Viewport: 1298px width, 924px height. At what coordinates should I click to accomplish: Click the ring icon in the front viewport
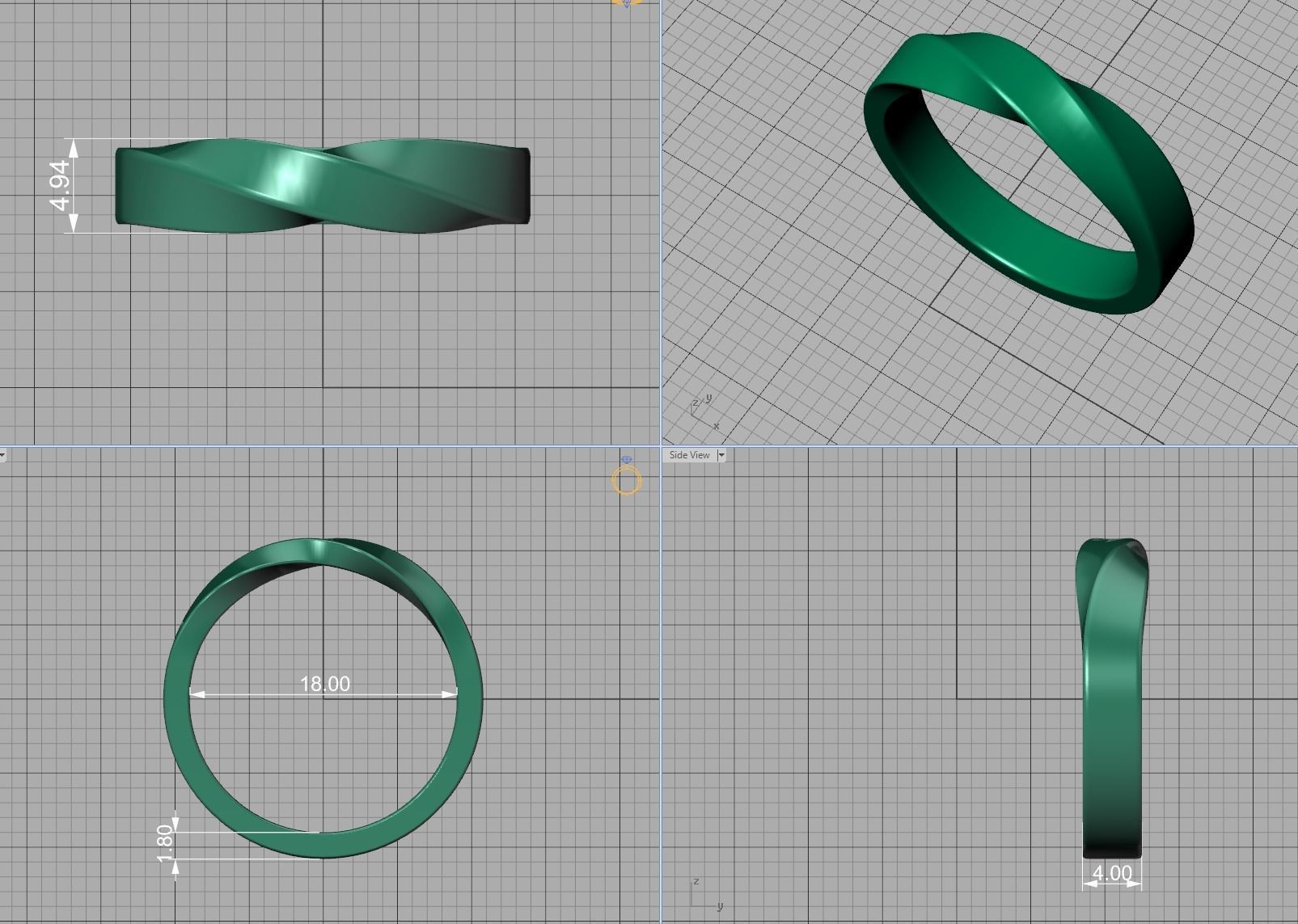point(626,481)
